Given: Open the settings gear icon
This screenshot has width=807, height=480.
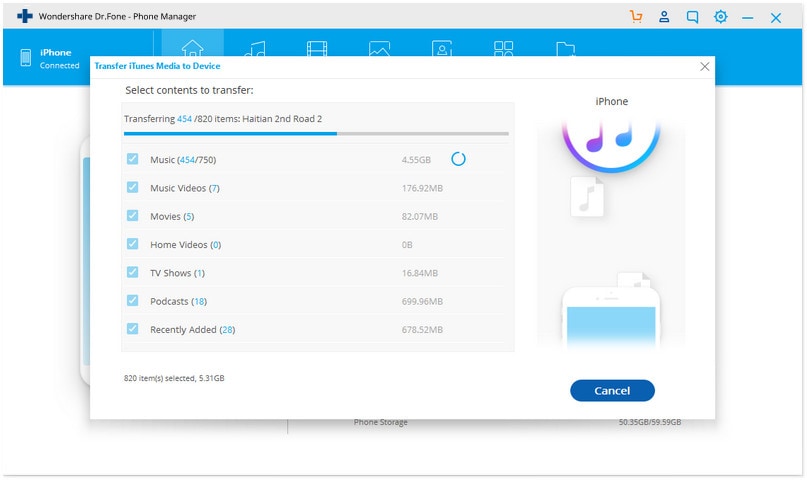Looking at the screenshot, I should pyautogui.click(x=721, y=16).
